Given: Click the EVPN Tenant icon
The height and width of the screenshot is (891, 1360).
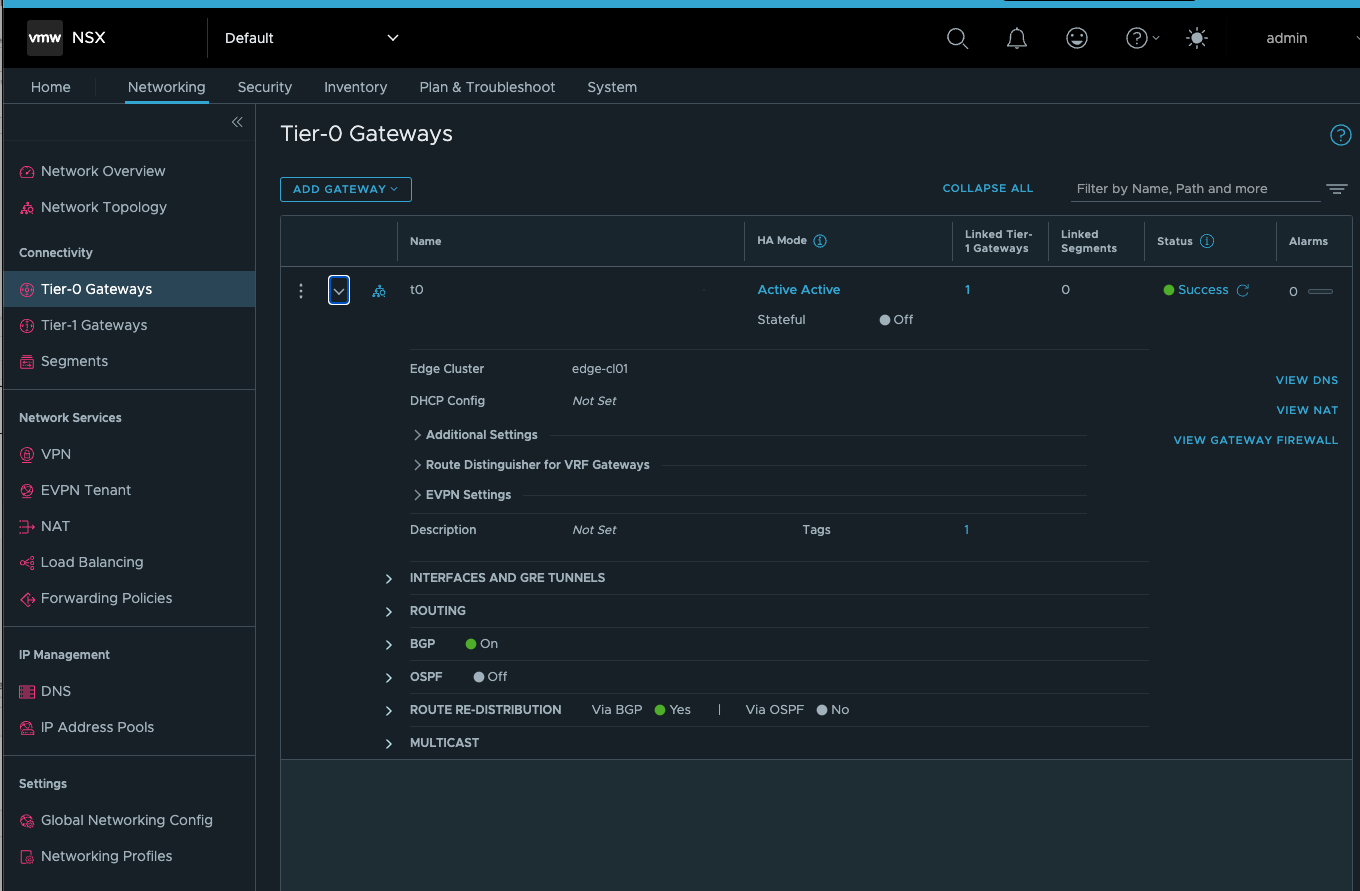Looking at the screenshot, I should click(27, 491).
